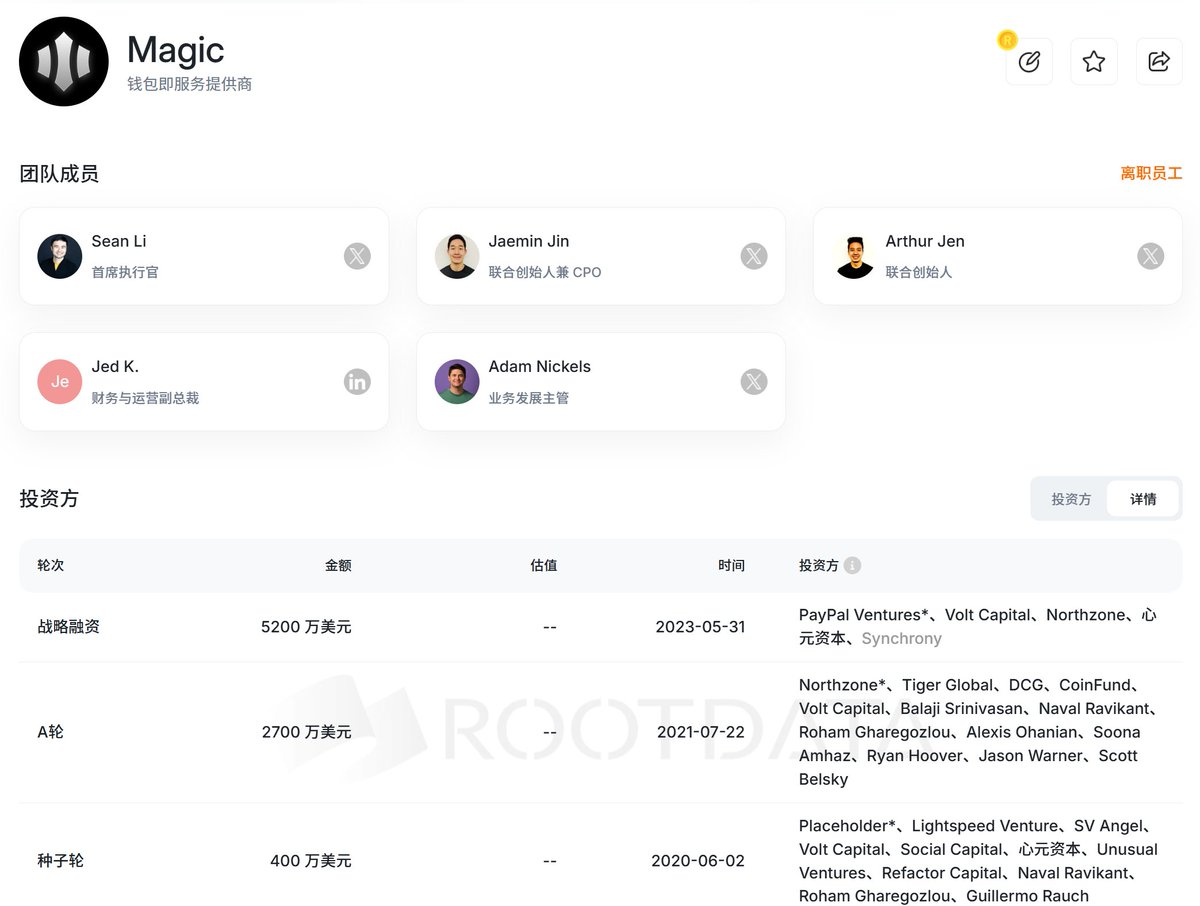
Task: Click Jed K.'s 'Je' avatar
Action: [x=60, y=381]
